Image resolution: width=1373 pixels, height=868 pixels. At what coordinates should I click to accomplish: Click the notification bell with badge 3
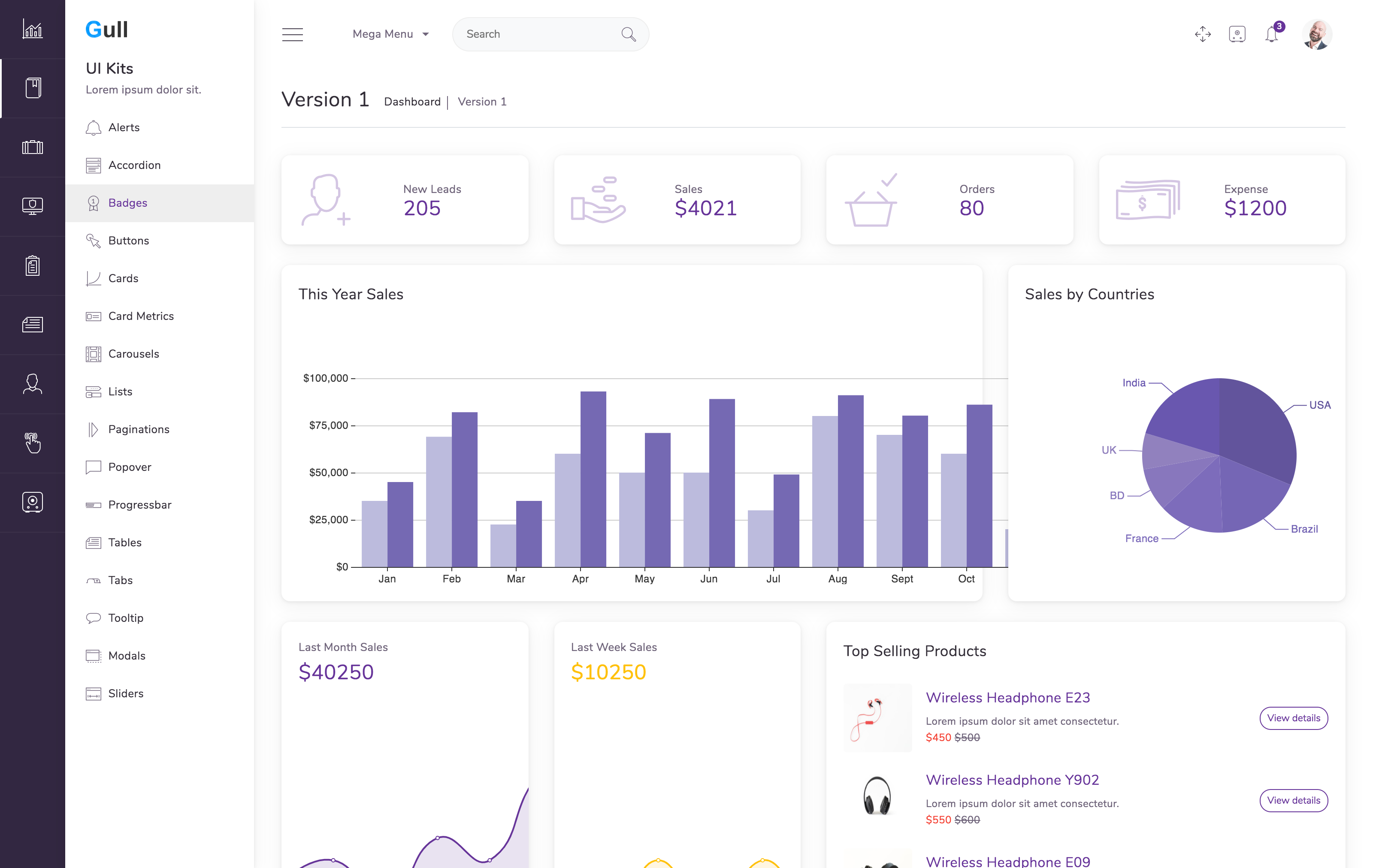pos(1271,34)
